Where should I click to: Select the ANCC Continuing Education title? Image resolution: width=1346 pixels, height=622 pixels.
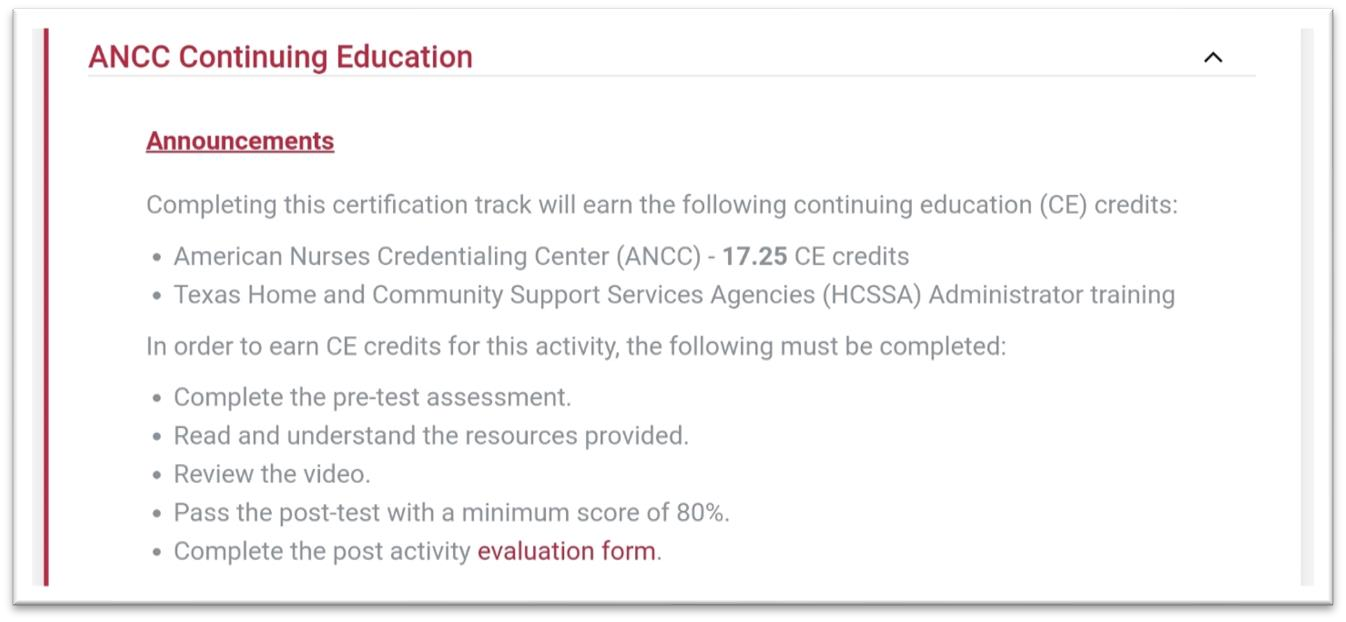pos(281,56)
